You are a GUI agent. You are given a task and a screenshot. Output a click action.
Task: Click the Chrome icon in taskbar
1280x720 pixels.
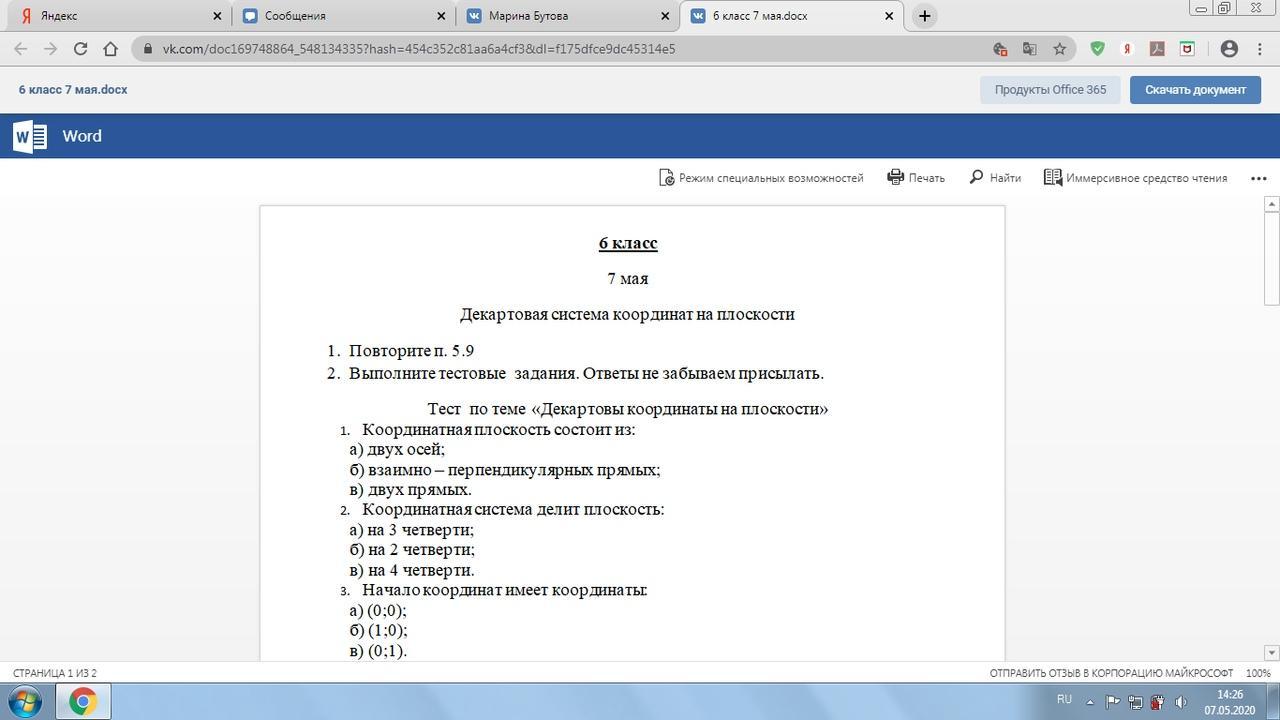[x=82, y=701]
